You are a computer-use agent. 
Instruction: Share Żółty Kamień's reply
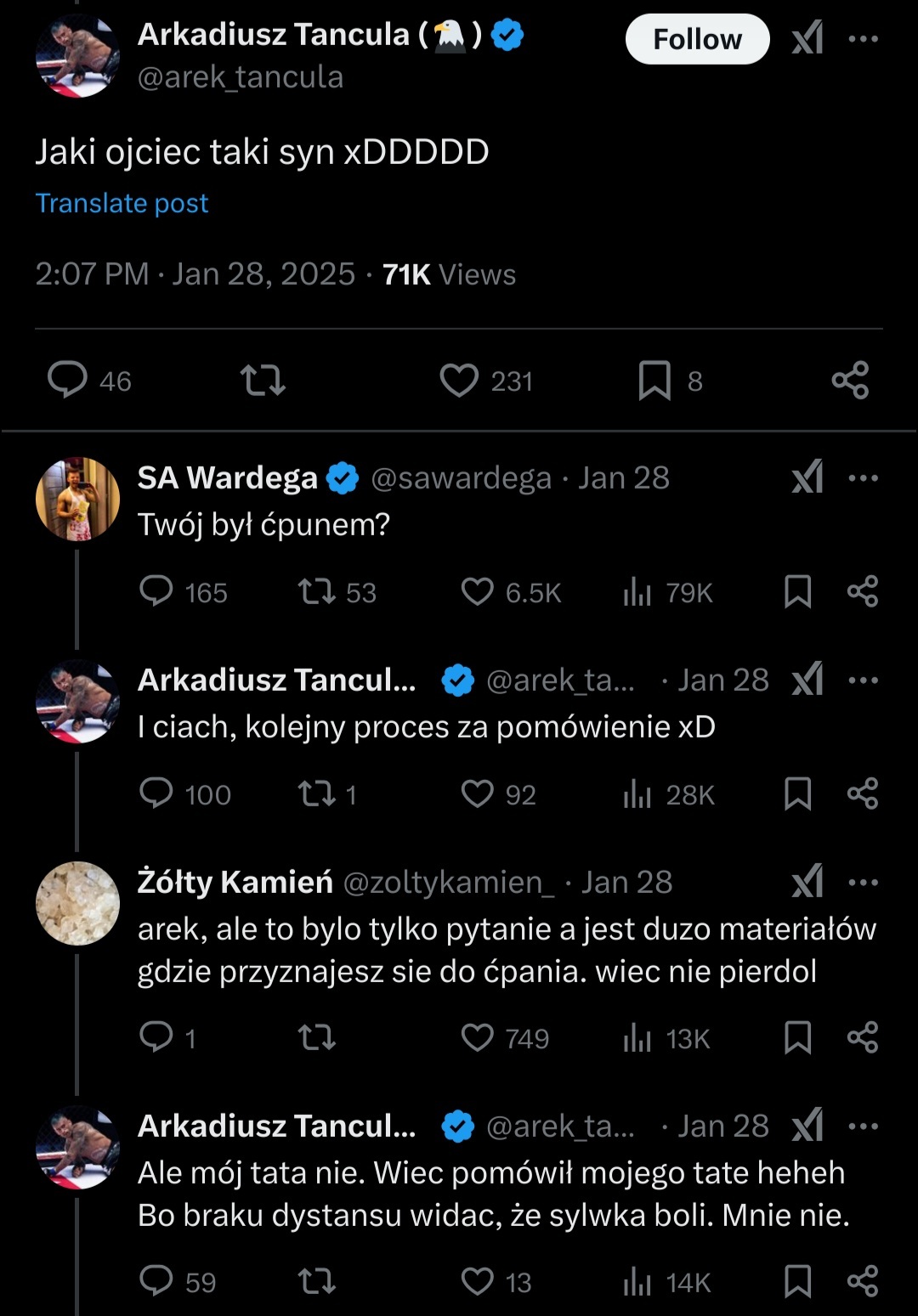pyautogui.click(x=863, y=1037)
